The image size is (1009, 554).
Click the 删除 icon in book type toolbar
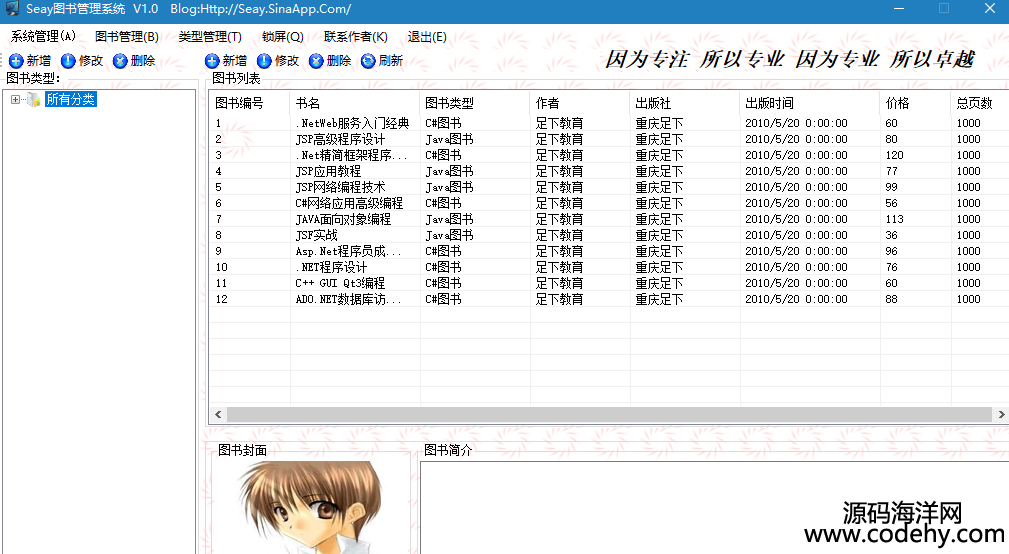click(120, 61)
